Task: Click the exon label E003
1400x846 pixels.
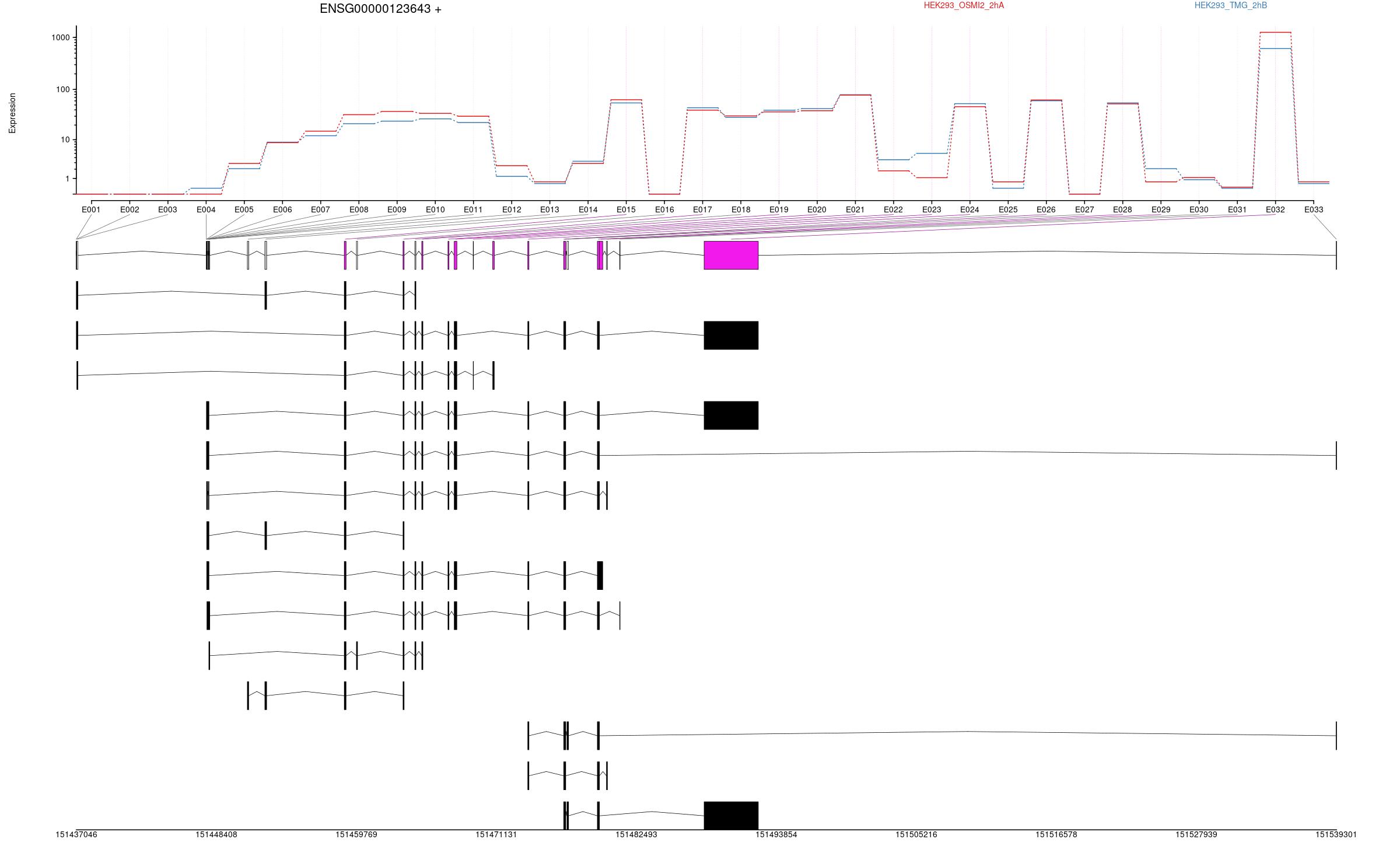Action: pos(167,209)
